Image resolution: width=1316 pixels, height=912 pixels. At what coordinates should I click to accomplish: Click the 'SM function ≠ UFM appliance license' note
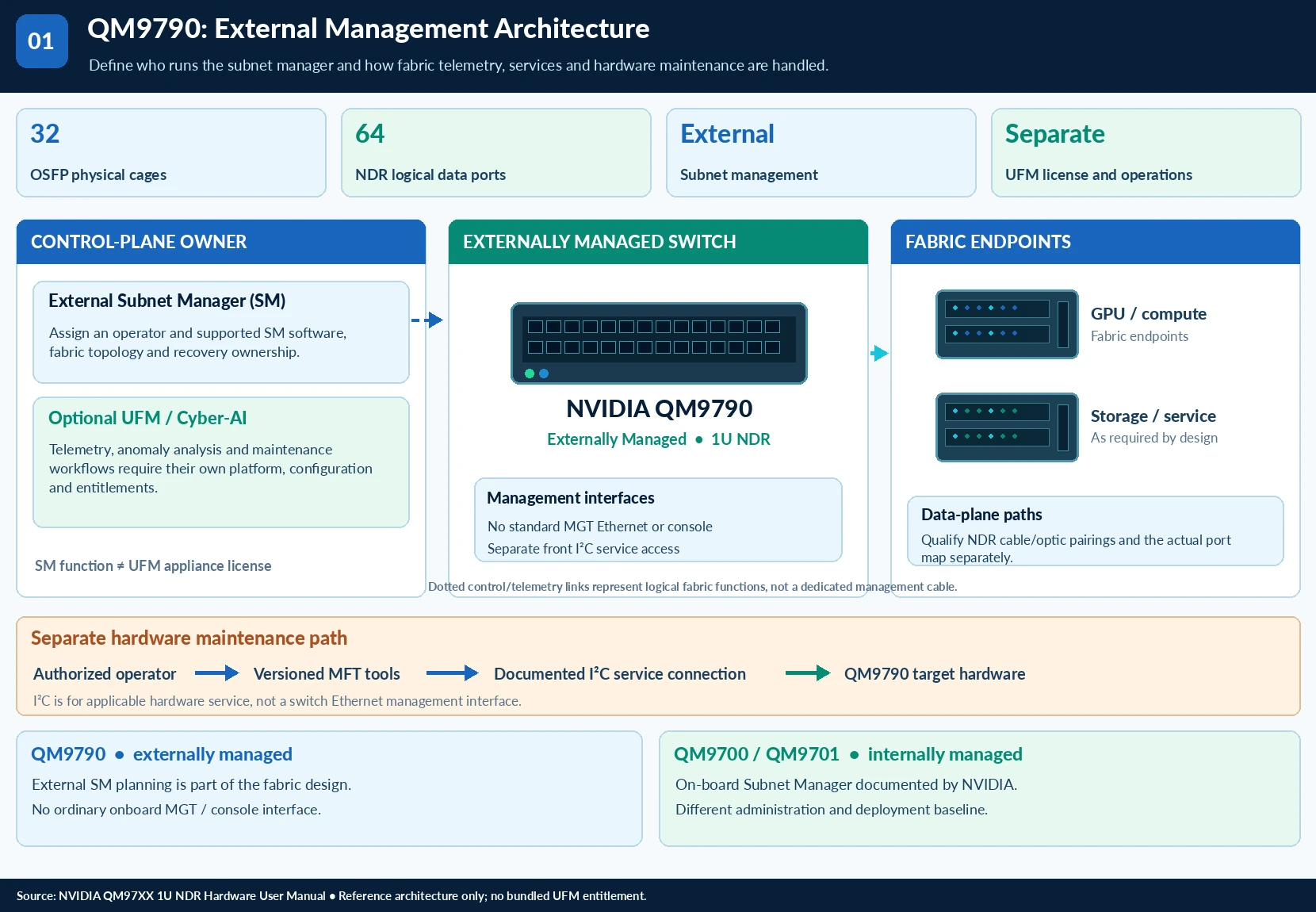point(153,565)
